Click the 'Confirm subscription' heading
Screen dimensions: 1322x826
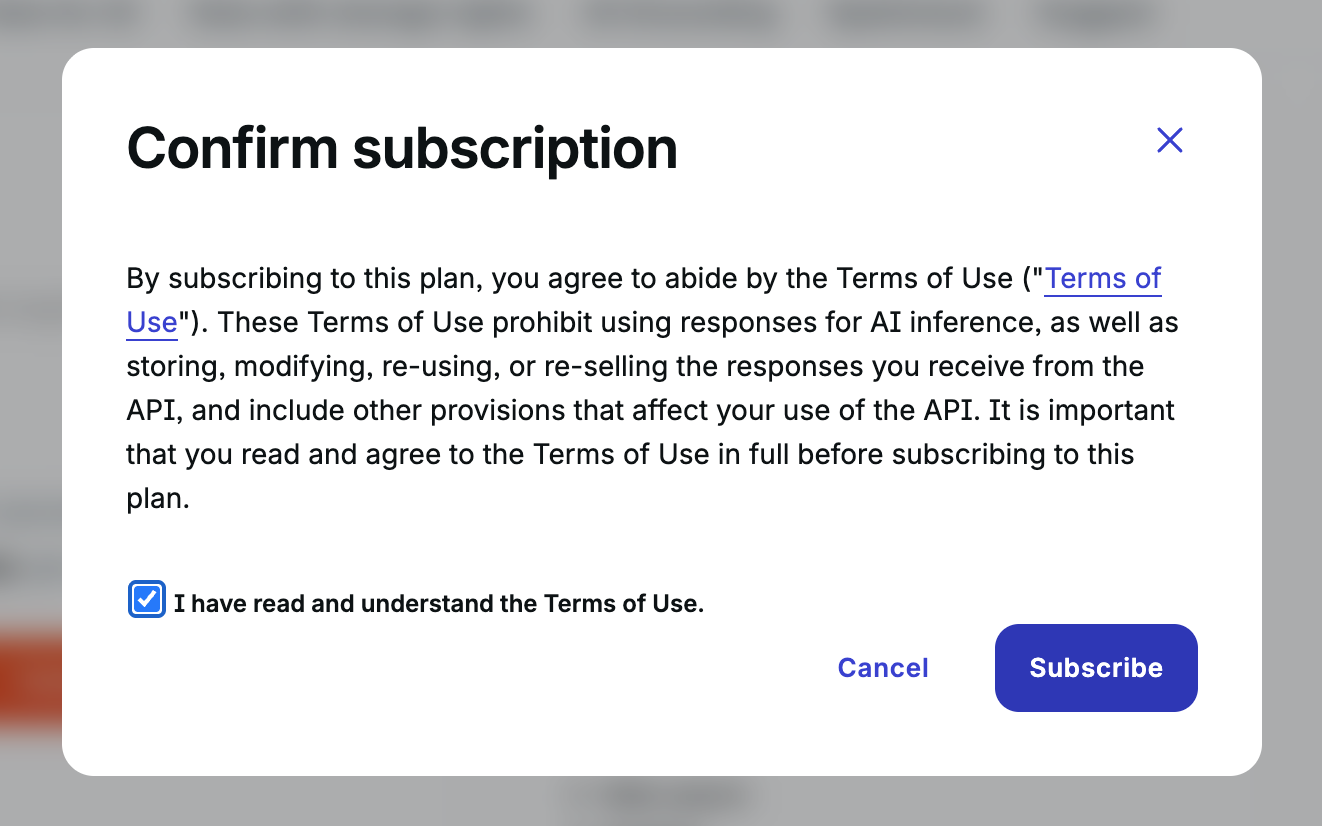click(402, 149)
